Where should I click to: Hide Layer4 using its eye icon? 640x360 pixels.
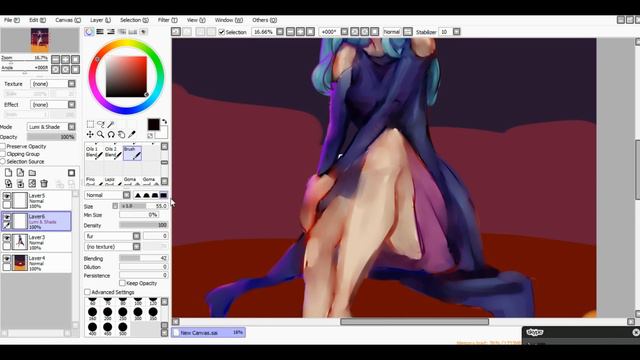tap(7, 259)
